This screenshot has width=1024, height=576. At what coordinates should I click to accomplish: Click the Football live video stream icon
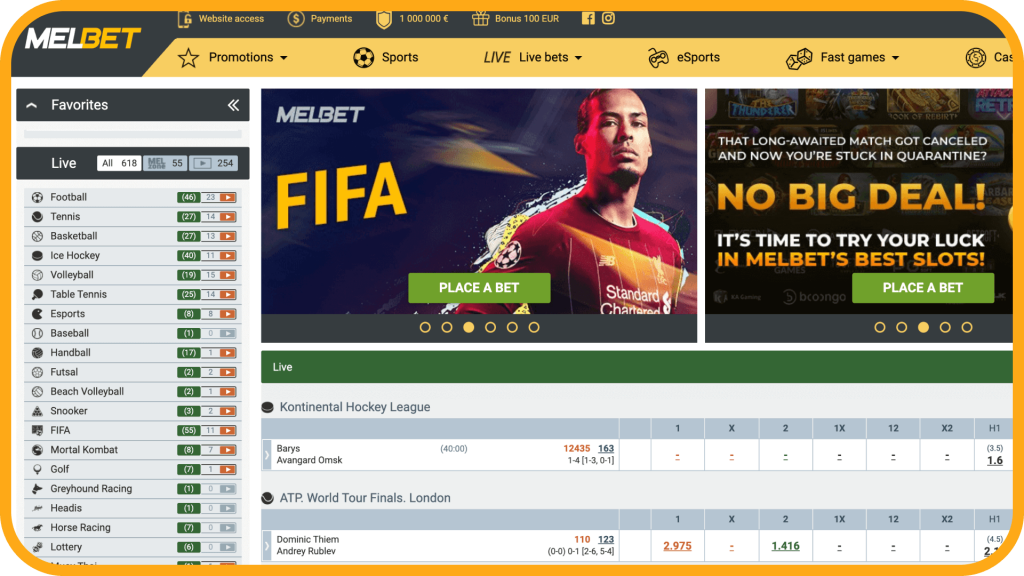pos(227,197)
